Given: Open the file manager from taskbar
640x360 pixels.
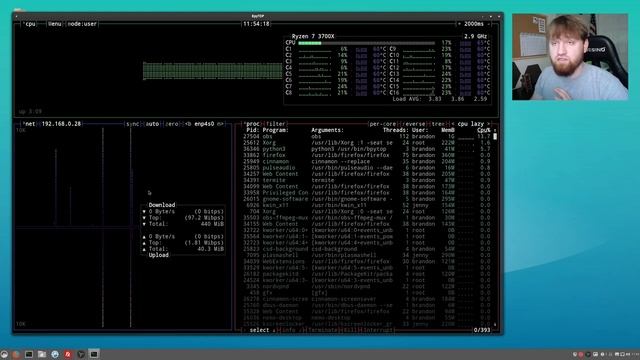Looking at the screenshot, I should tap(42, 354).
